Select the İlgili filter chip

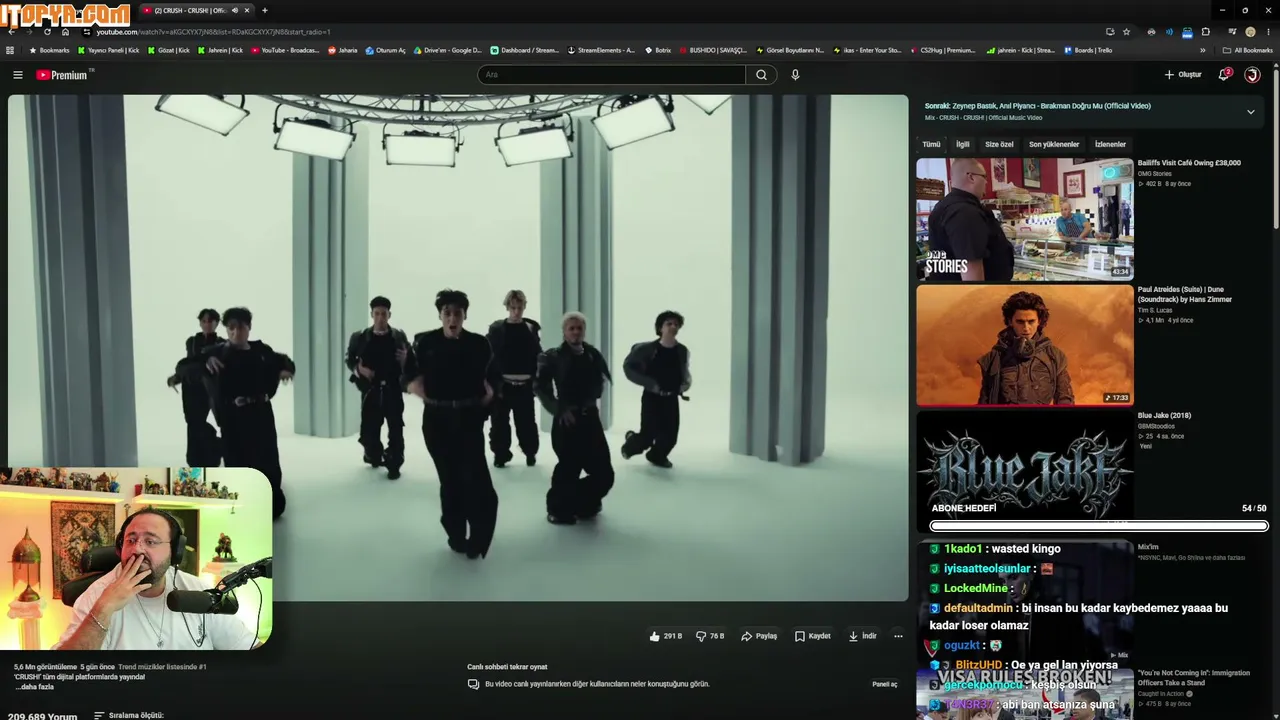point(963,144)
